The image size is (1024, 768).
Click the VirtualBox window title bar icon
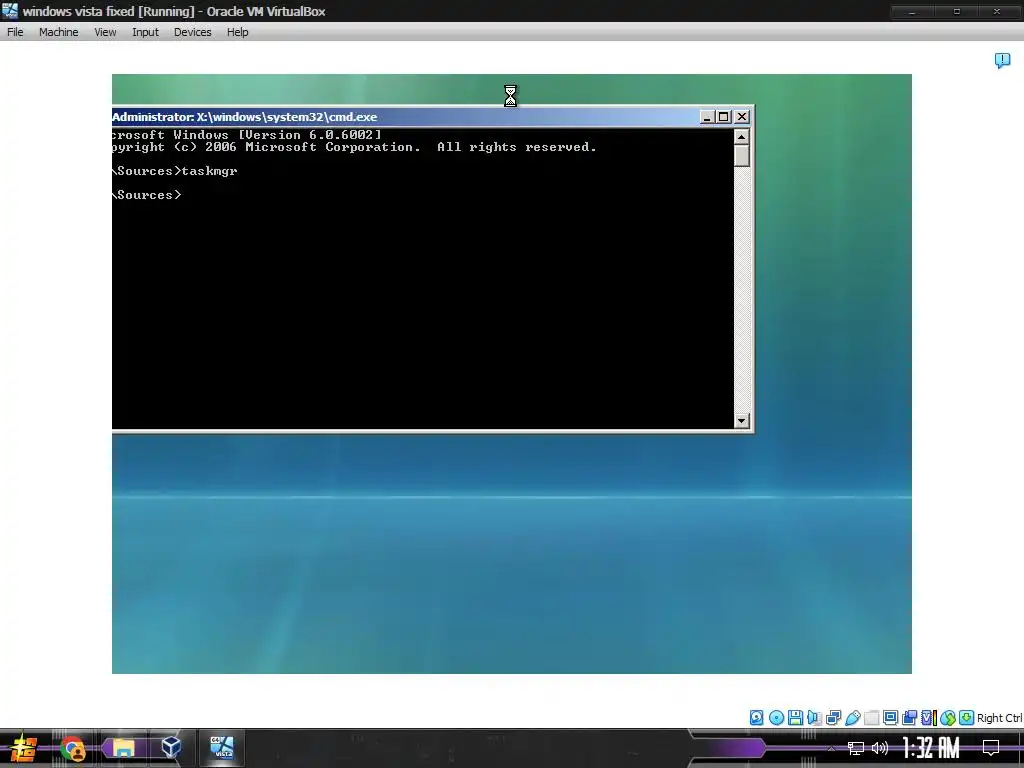pos(10,11)
